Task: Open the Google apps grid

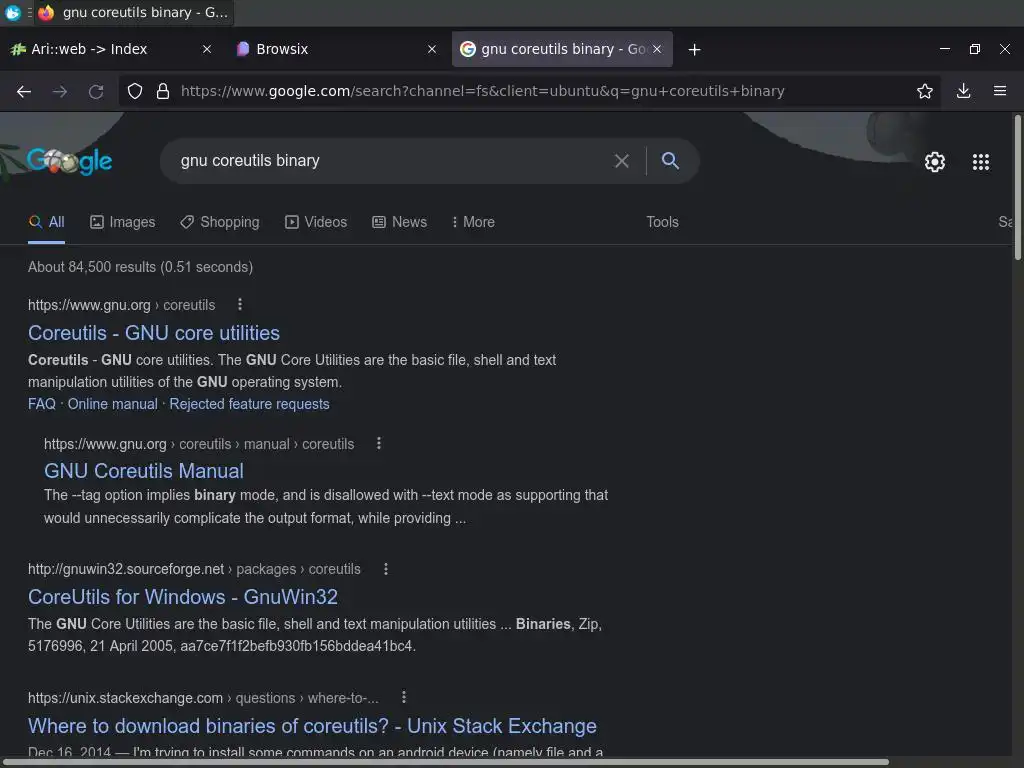Action: [x=981, y=161]
